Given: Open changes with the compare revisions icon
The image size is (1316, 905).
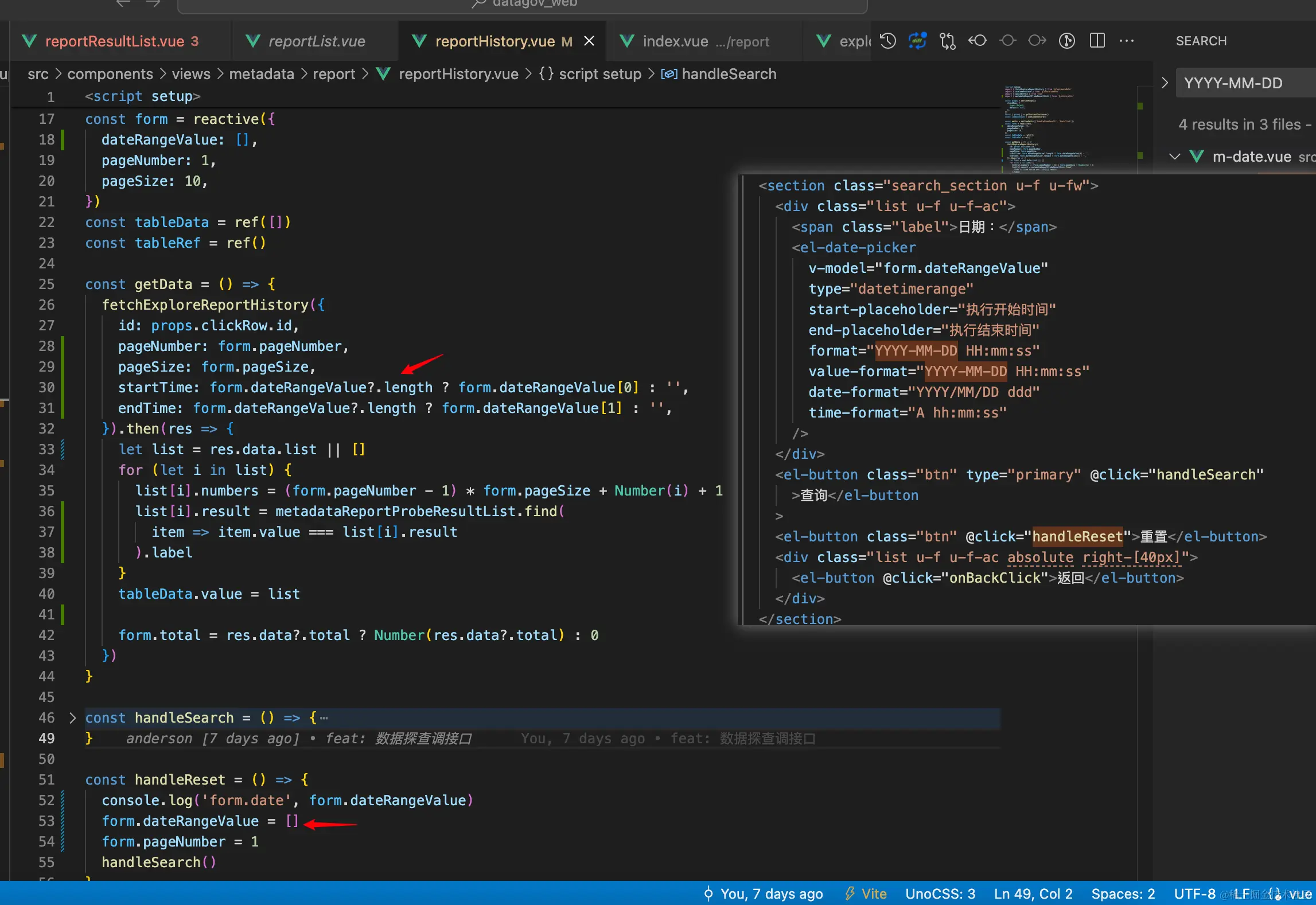Looking at the screenshot, I should pos(948,41).
